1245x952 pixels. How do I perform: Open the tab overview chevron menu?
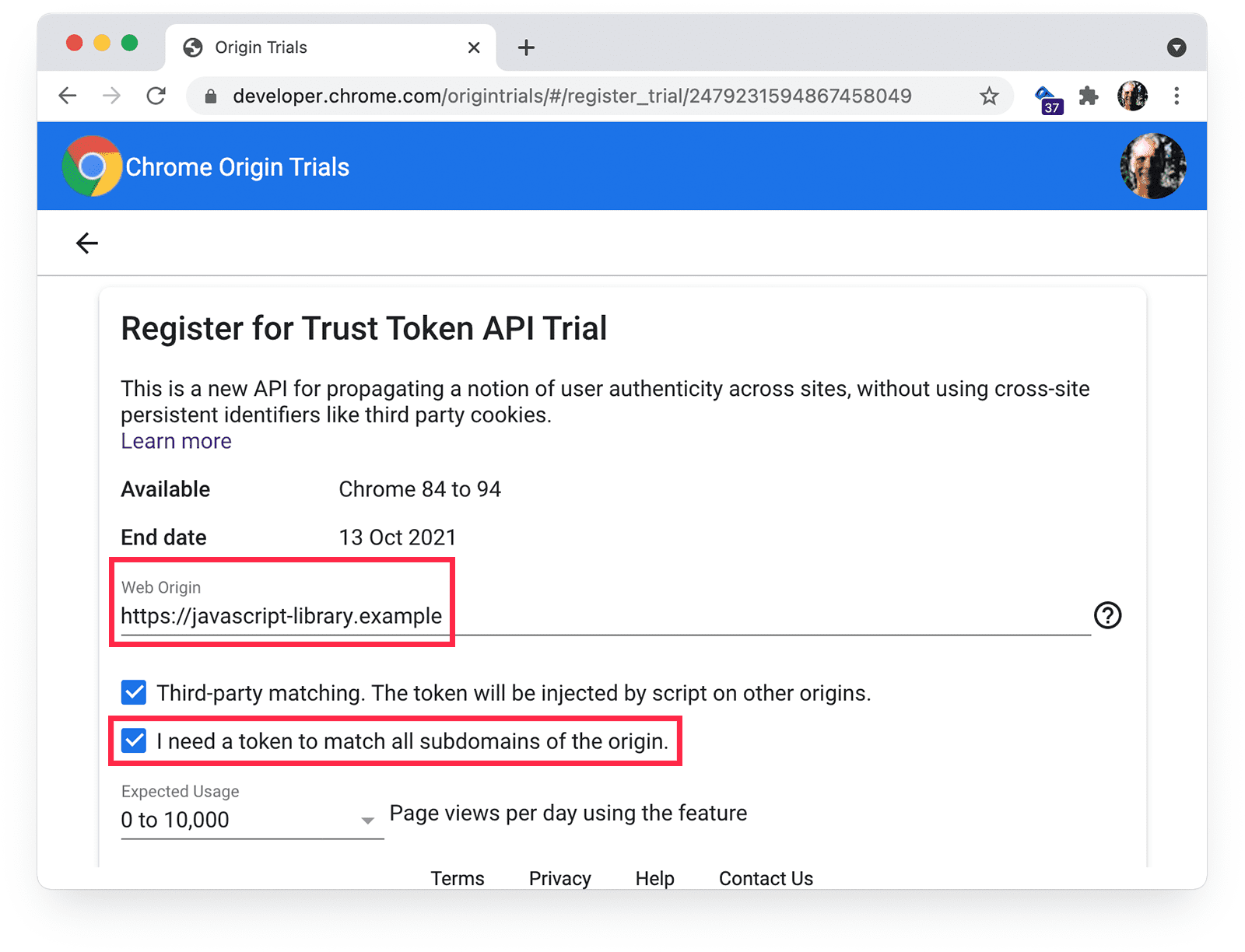coord(1176,47)
